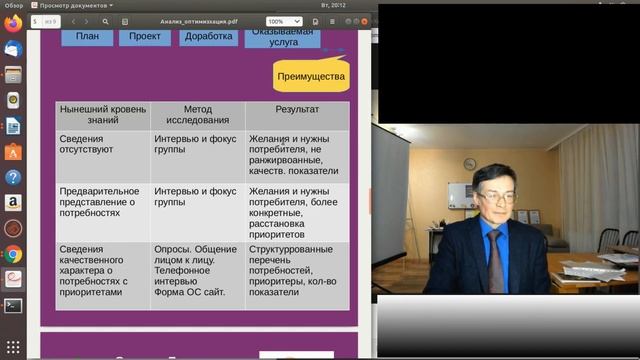Image resolution: width=640 pixels, height=360 pixels.
Task: Click Интервью и фокус группы in Сведения отсутствуют row
Action: (198, 156)
